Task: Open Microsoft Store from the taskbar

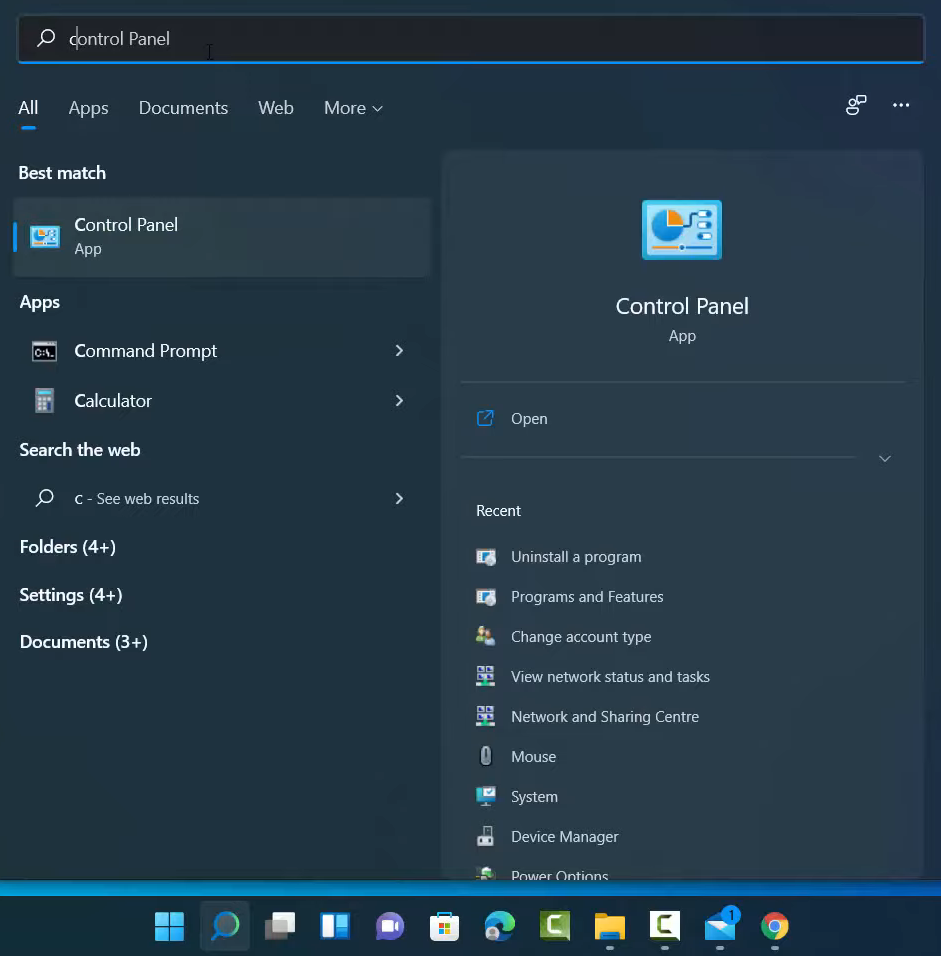Action: 444,927
